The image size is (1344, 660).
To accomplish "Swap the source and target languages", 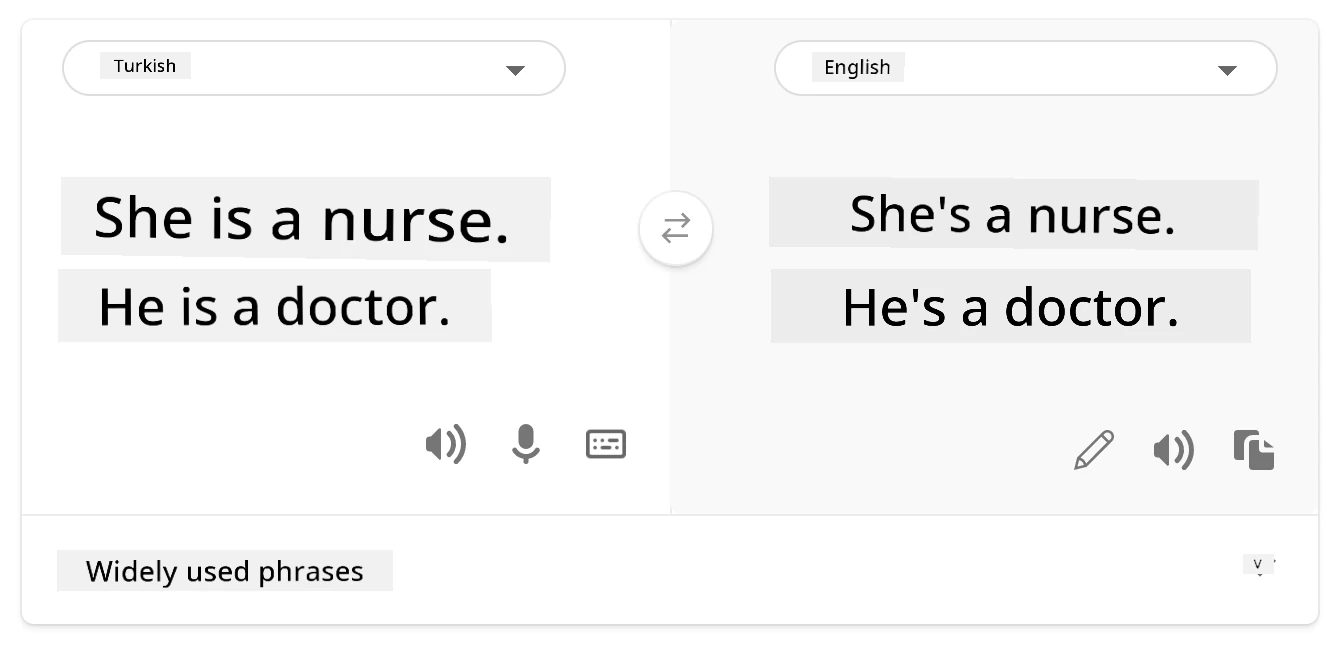I will point(676,229).
